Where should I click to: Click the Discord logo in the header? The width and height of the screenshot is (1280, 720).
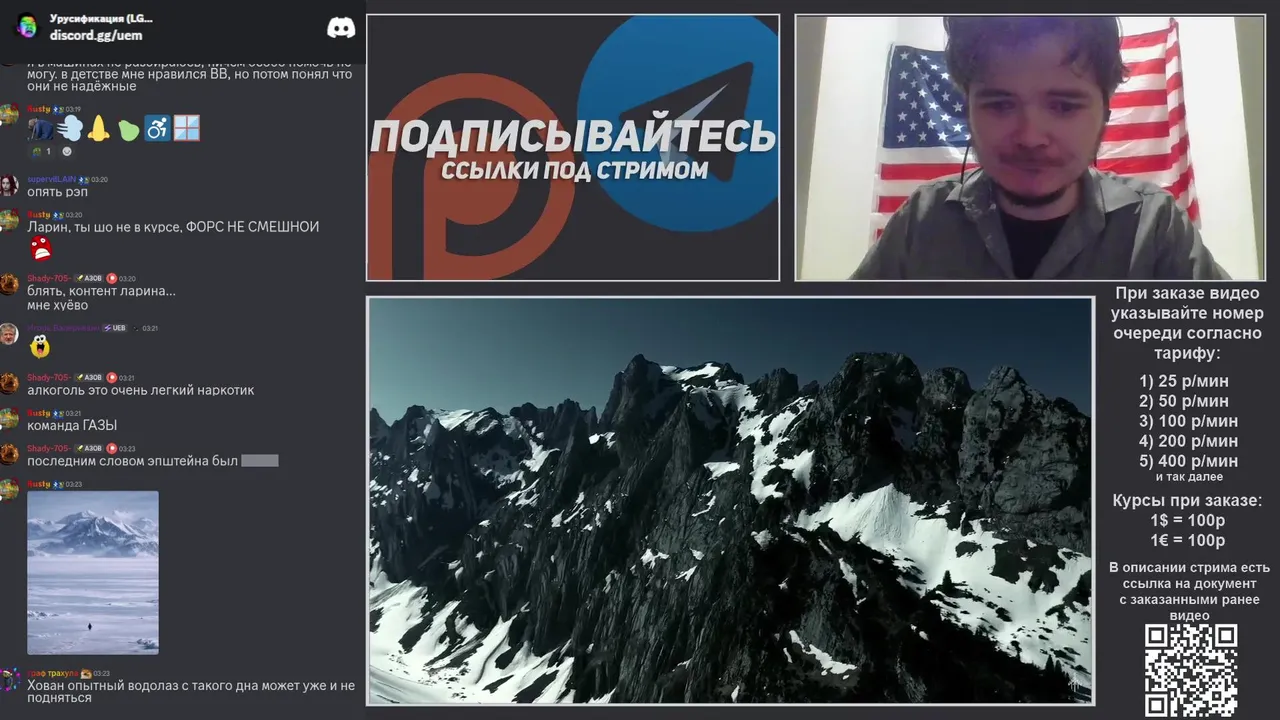click(341, 28)
